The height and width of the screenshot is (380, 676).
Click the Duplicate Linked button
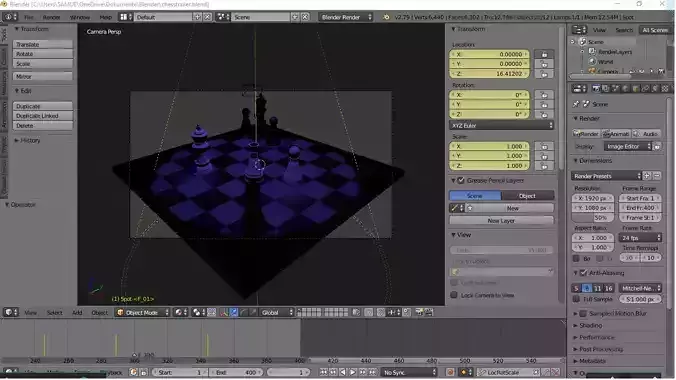coord(43,116)
